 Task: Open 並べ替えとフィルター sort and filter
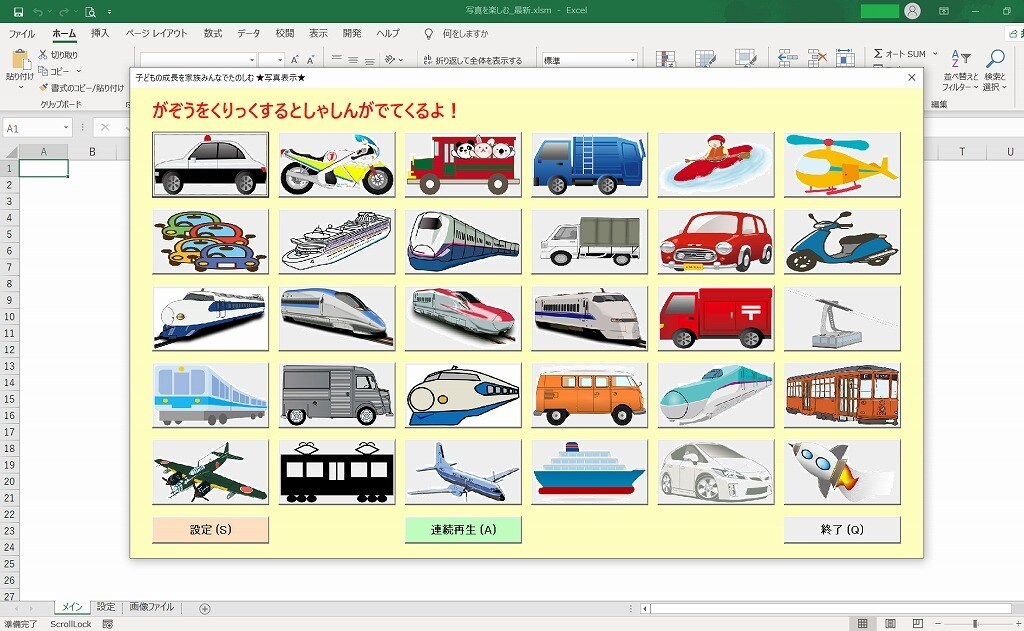pyautogui.click(x=960, y=71)
